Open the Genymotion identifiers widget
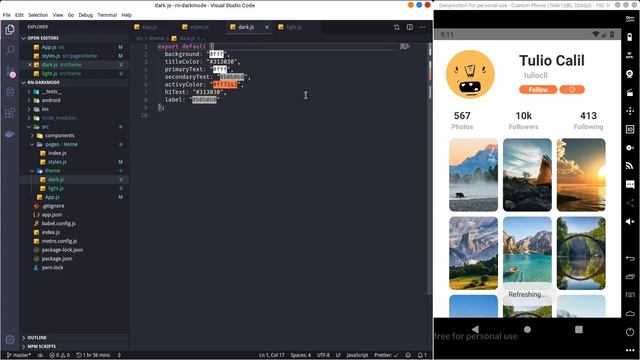The height and width of the screenshot is (360, 640). (630, 129)
